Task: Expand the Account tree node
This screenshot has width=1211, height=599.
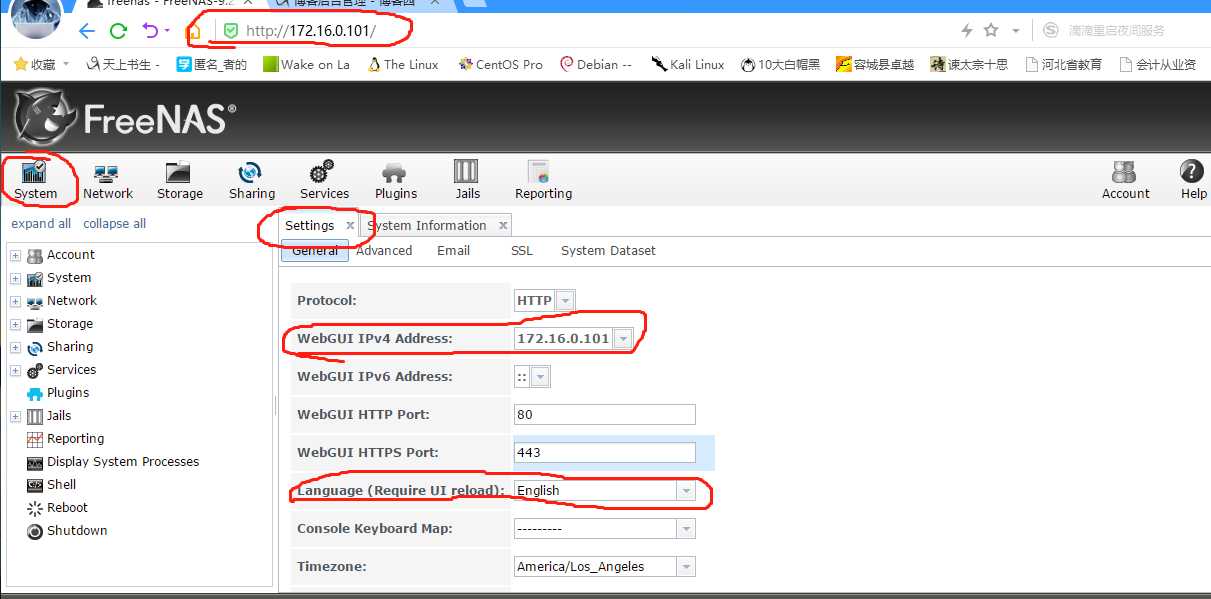Action: (x=15, y=255)
